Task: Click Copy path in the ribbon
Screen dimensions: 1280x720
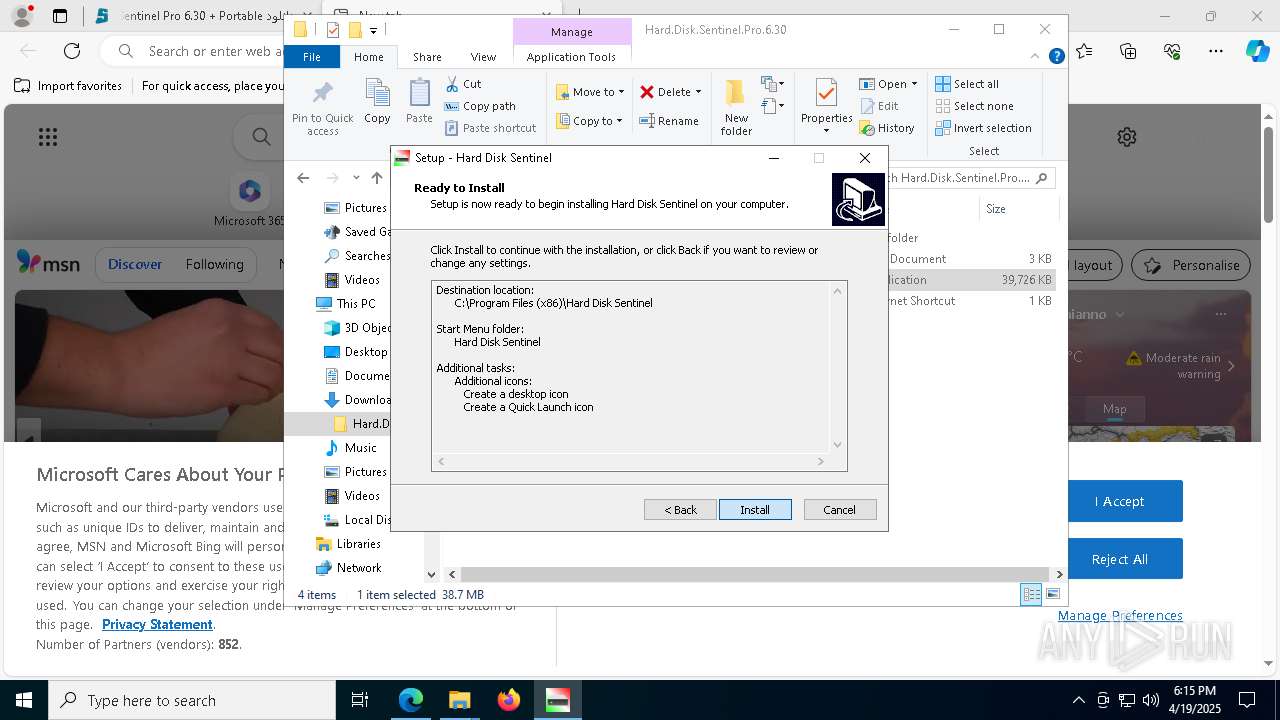Action: tap(480, 106)
